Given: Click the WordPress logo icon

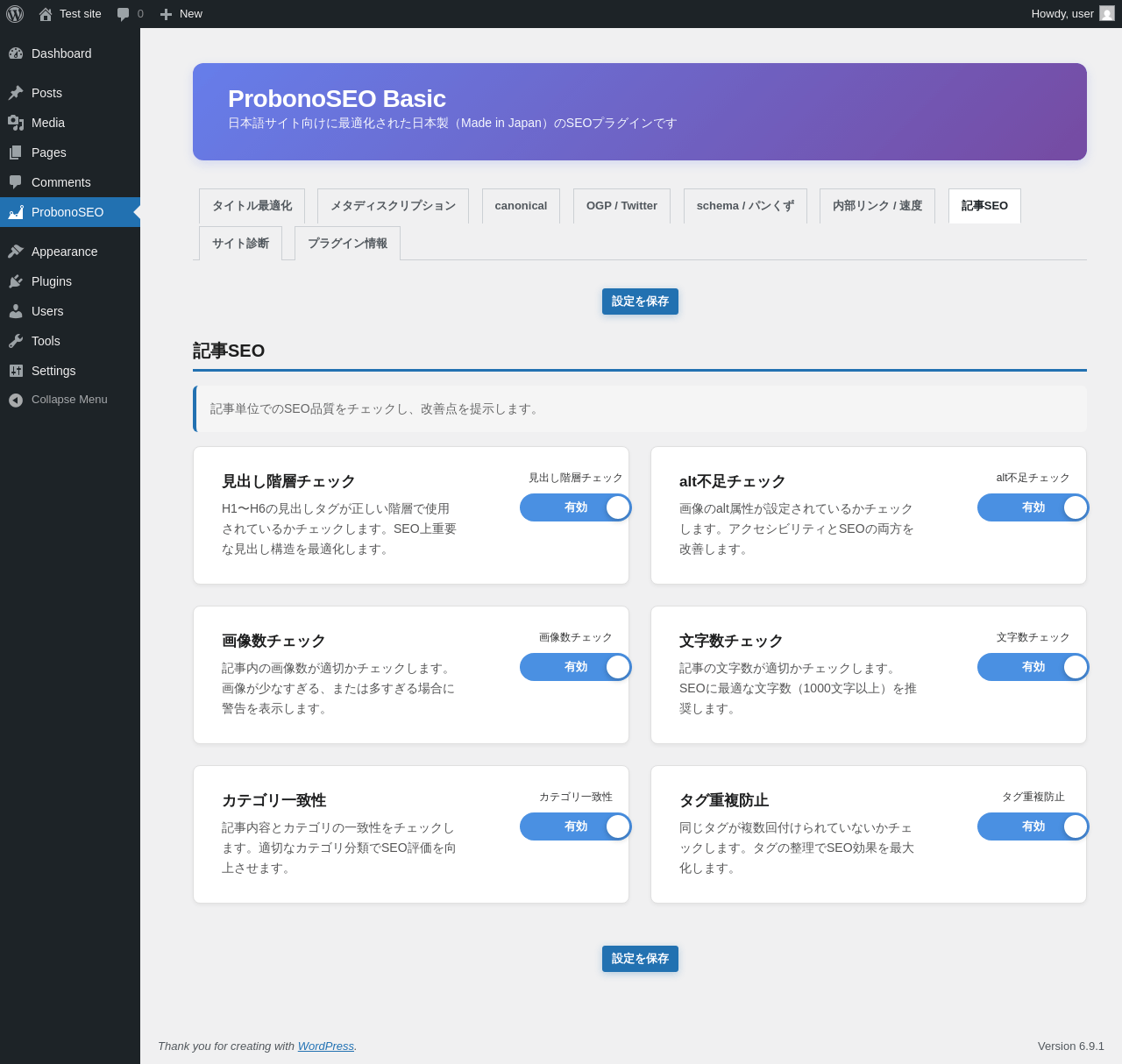Looking at the screenshot, I should [x=15, y=14].
